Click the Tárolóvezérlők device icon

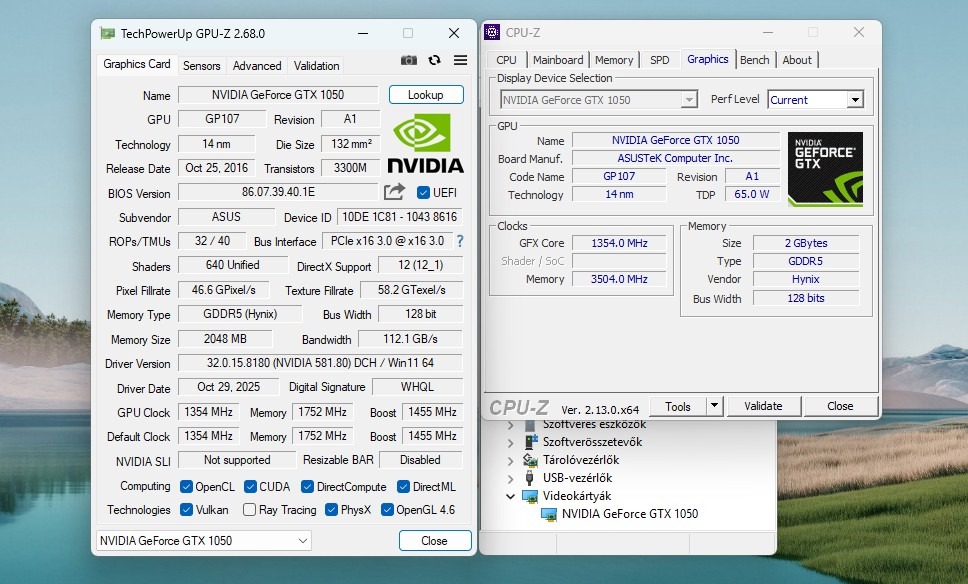(x=530, y=460)
